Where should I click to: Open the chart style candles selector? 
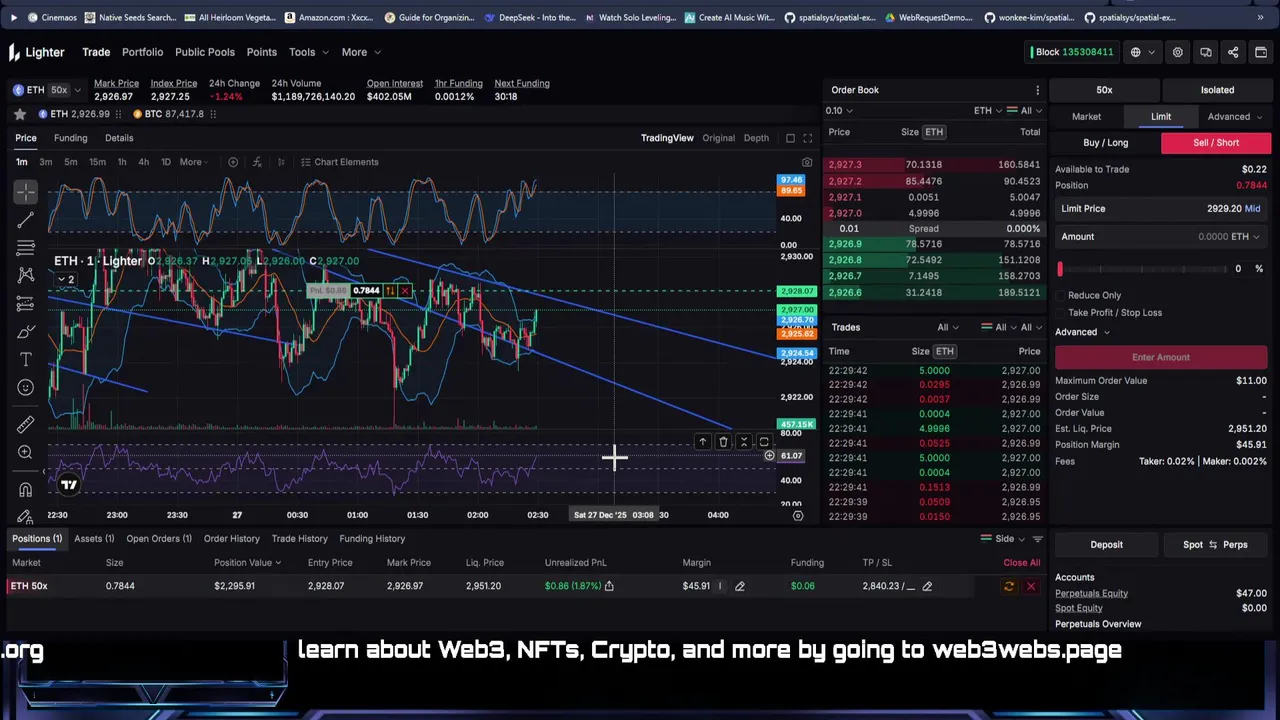coord(281,162)
